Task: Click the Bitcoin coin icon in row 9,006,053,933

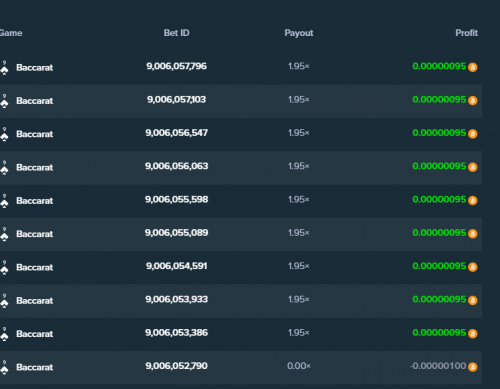Action: pyautogui.click(x=473, y=301)
